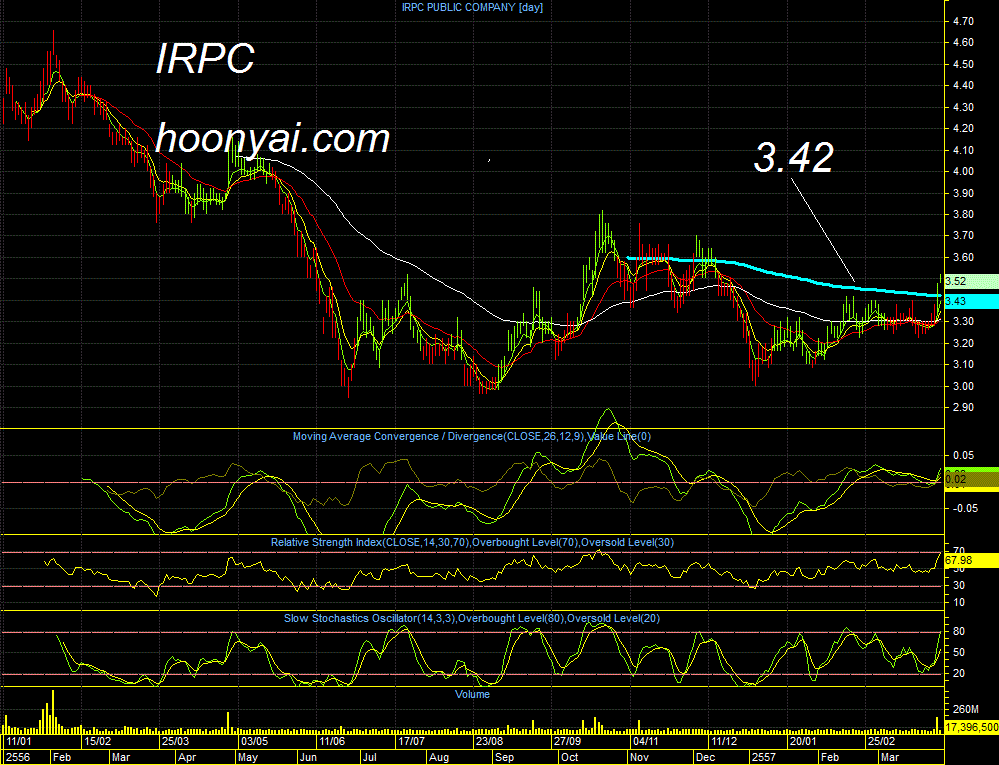Screen dimensions: 999x765
Task: Select the 15/02 date label
Action: click(97, 741)
